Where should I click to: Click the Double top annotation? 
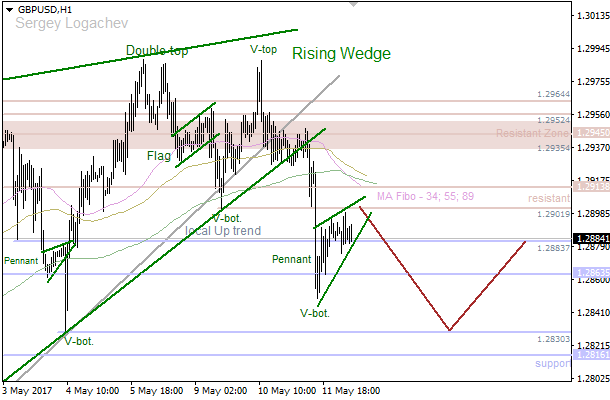pyautogui.click(x=157, y=51)
